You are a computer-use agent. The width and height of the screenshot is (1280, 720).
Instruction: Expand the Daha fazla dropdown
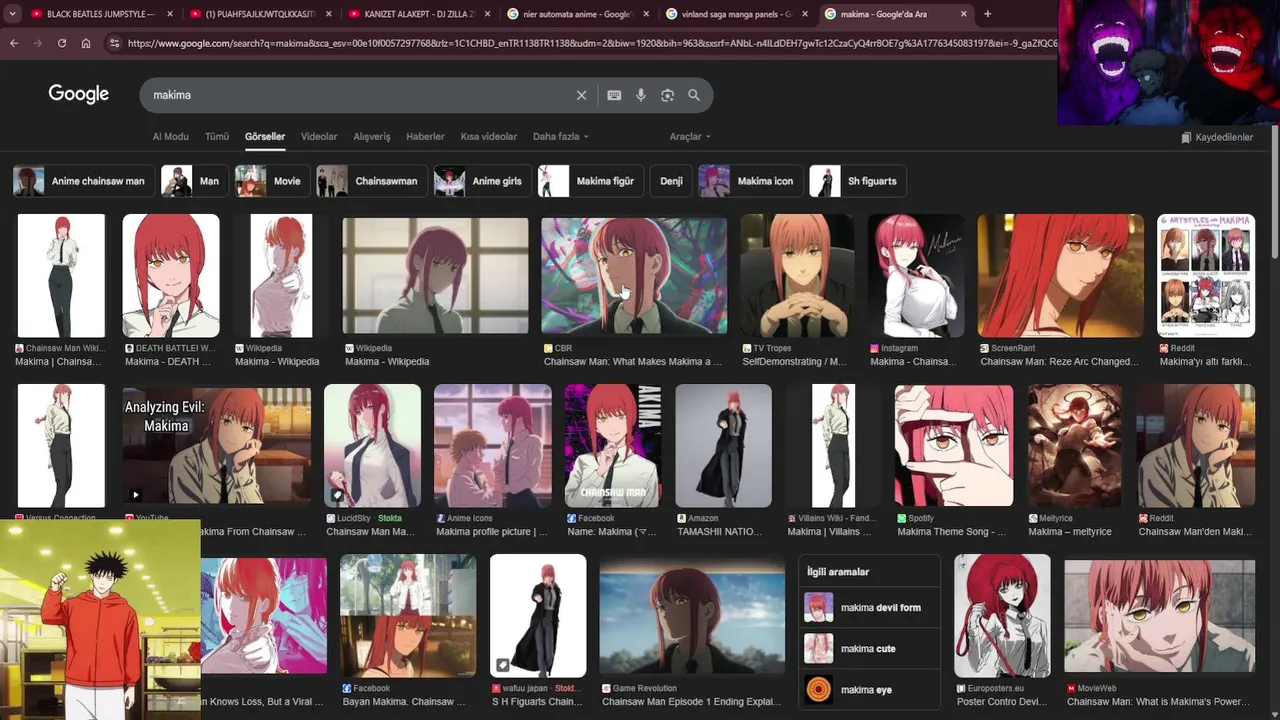(x=560, y=136)
